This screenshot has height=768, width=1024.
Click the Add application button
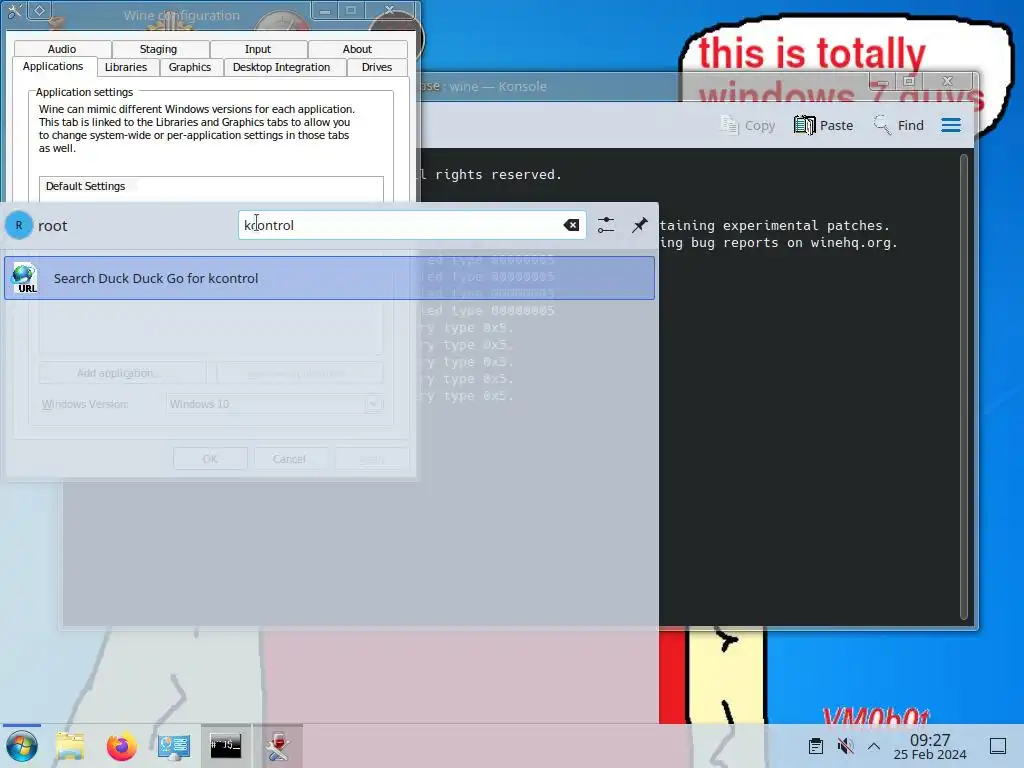122,373
